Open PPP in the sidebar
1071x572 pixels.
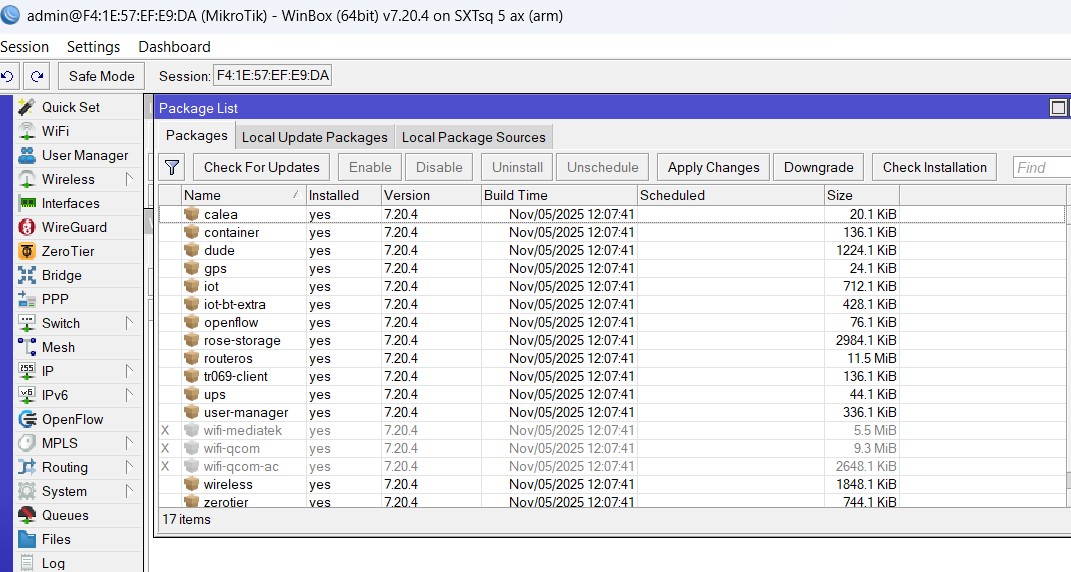point(55,299)
